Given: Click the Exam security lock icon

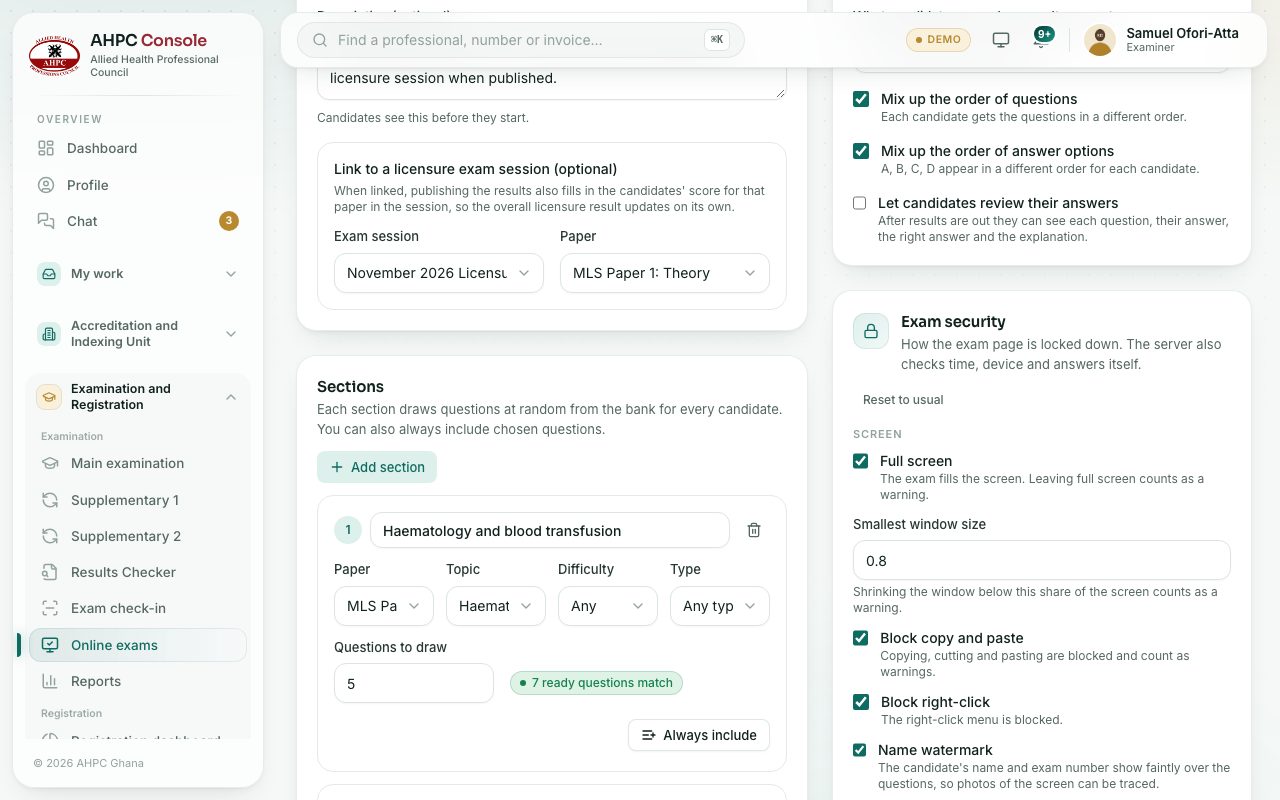Looking at the screenshot, I should tap(871, 331).
